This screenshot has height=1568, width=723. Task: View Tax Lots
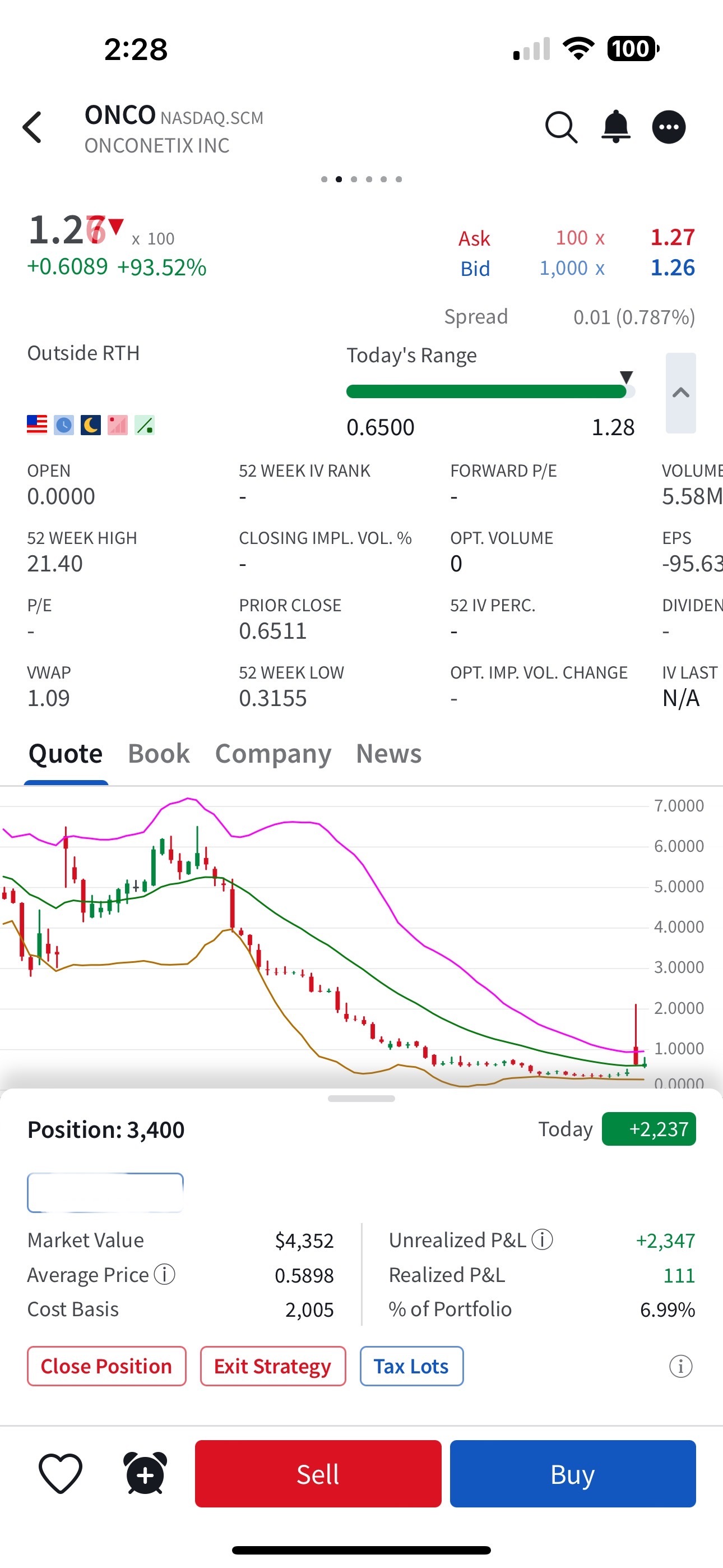coord(411,1366)
